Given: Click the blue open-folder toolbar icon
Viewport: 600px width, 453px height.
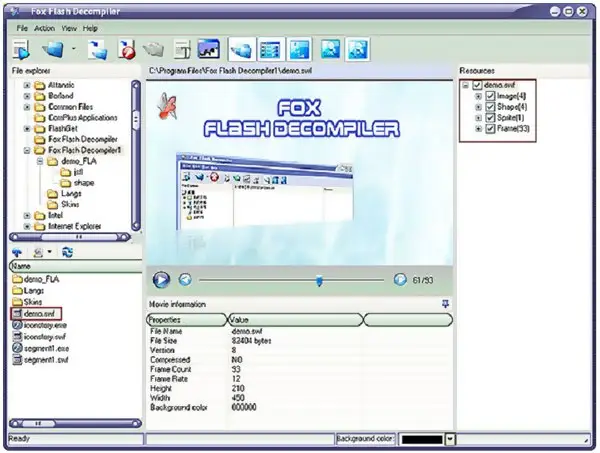Looking at the screenshot, I should point(52,49).
